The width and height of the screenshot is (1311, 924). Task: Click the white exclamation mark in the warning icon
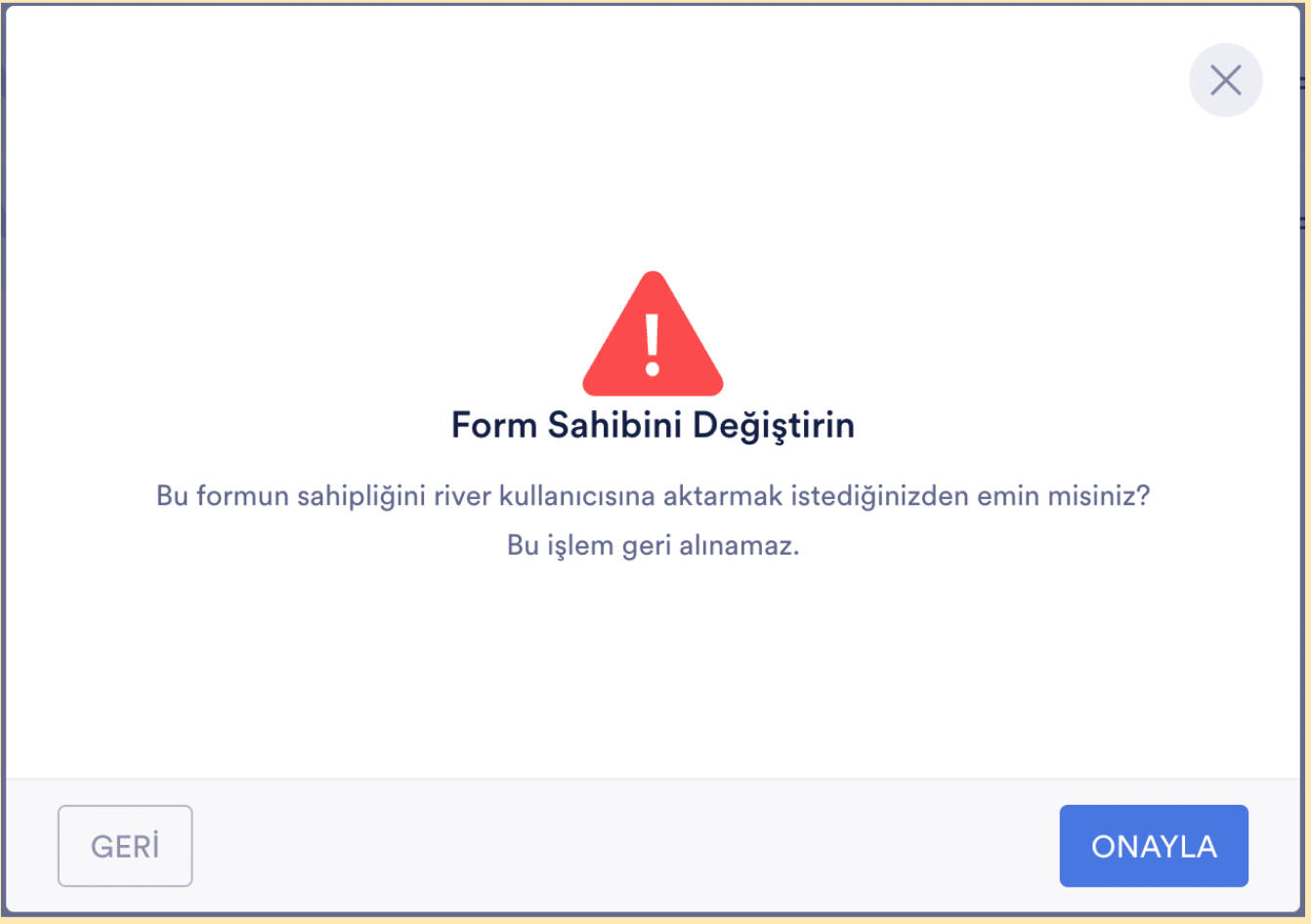[x=653, y=344]
